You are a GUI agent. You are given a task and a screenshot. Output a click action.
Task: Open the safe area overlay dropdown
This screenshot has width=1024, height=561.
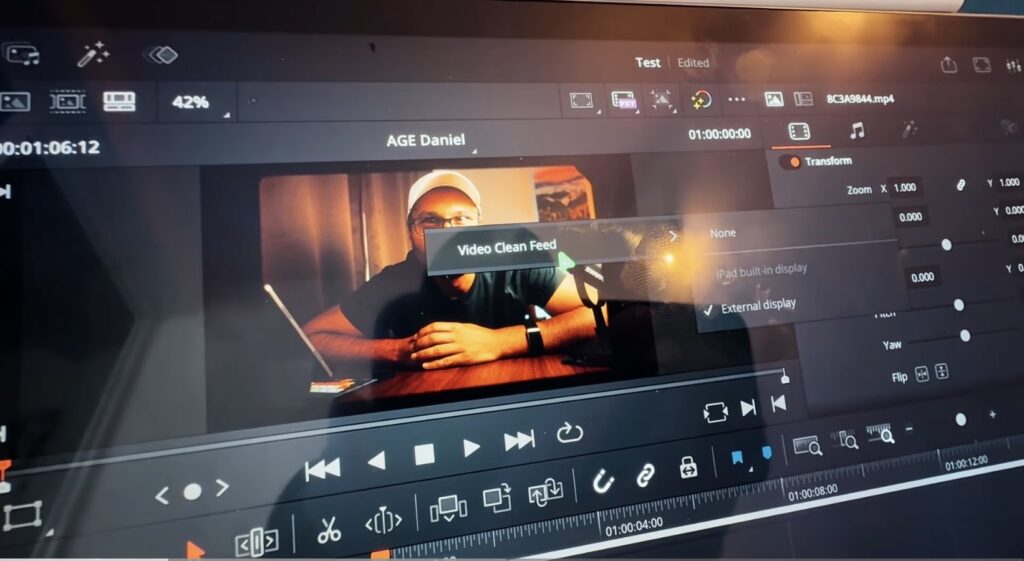point(585,101)
